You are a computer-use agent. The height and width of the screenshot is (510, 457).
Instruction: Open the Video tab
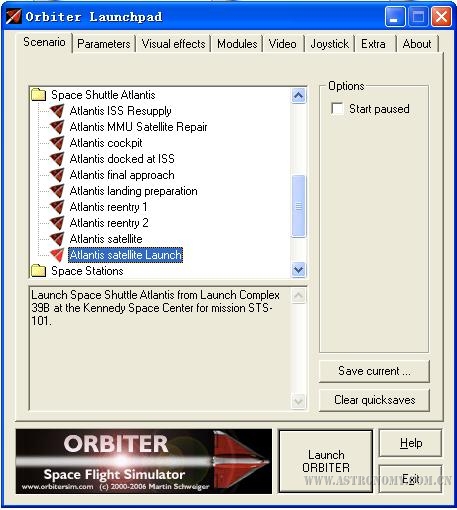point(283,44)
